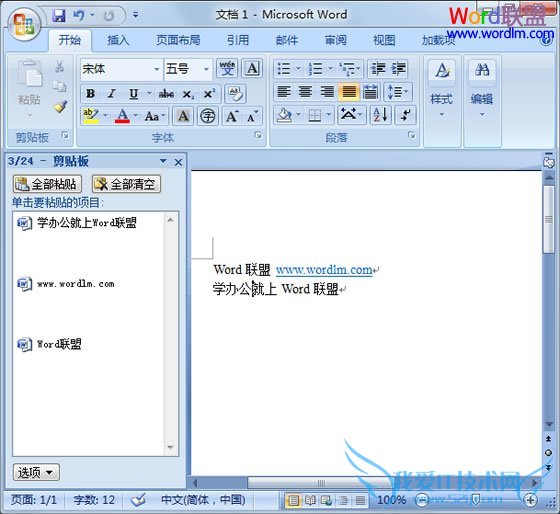Image resolution: width=560 pixels, height=514 pixels.
Task: Click the Cut scissors icon
Action: pyautogui.click(x=59, y=66)
